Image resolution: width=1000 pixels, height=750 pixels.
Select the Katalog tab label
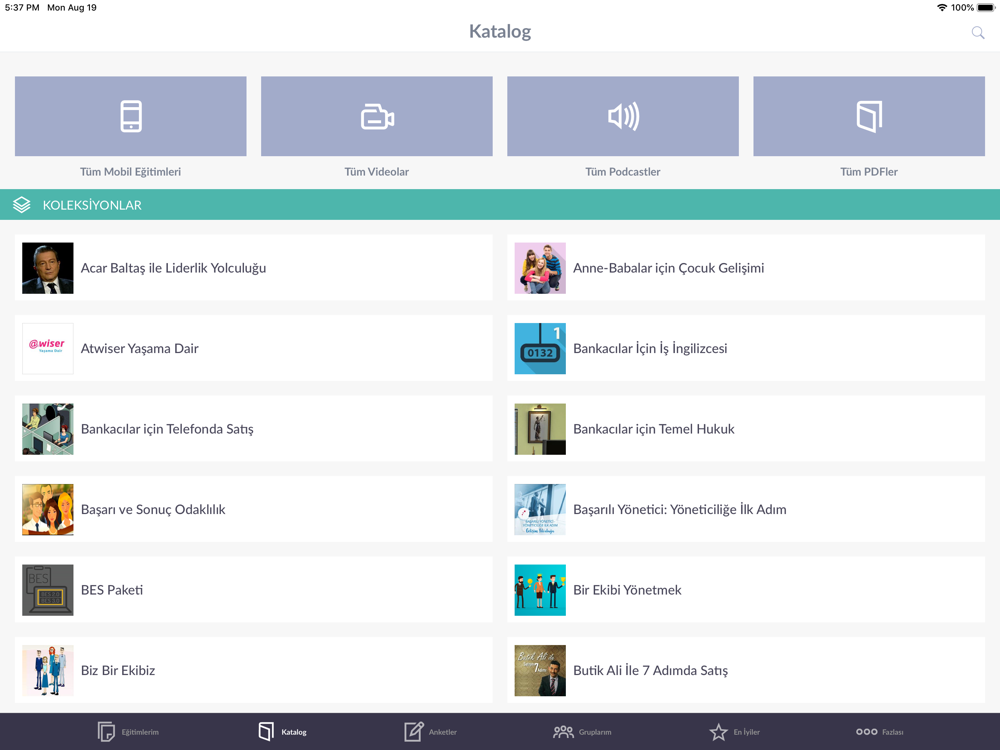(294, 732)
